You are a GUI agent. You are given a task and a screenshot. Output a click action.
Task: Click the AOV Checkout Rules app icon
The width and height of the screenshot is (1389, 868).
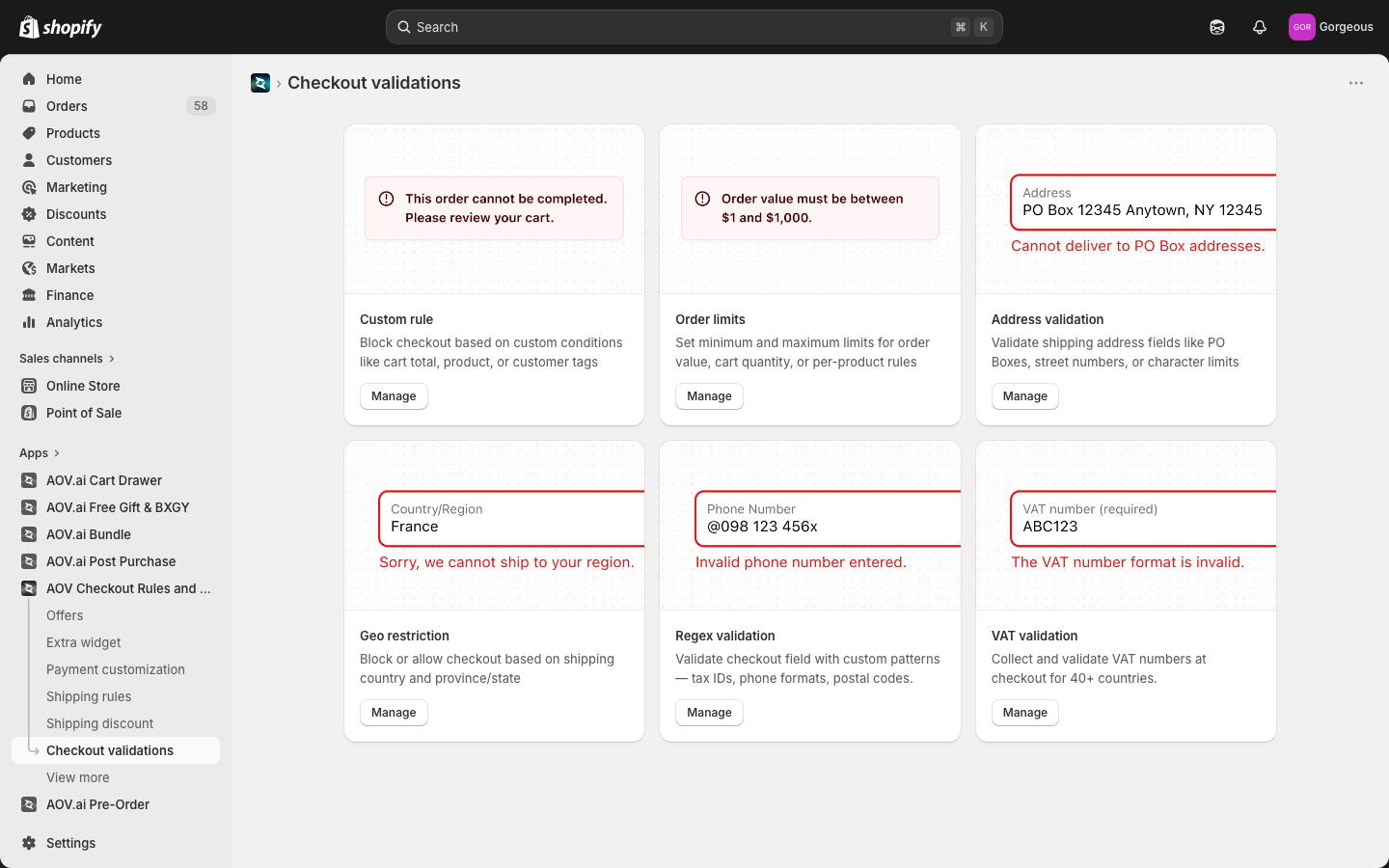coord(29,588)
